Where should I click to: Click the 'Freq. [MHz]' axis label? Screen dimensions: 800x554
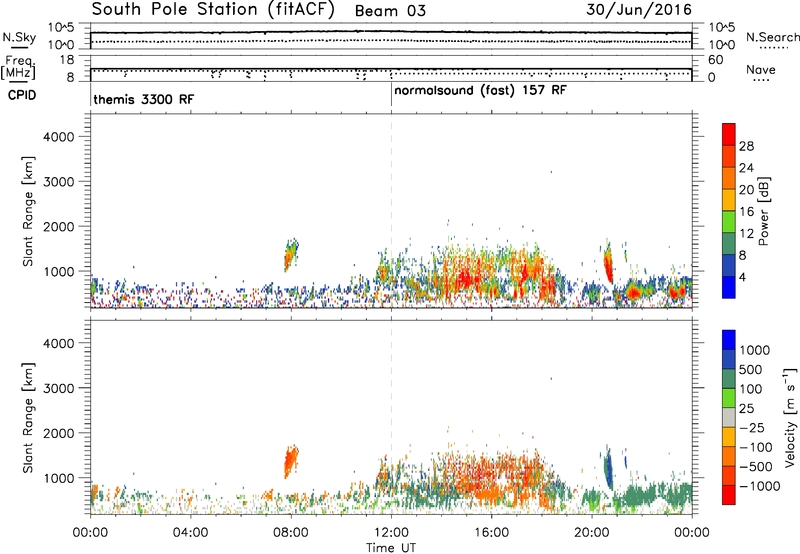18,68
